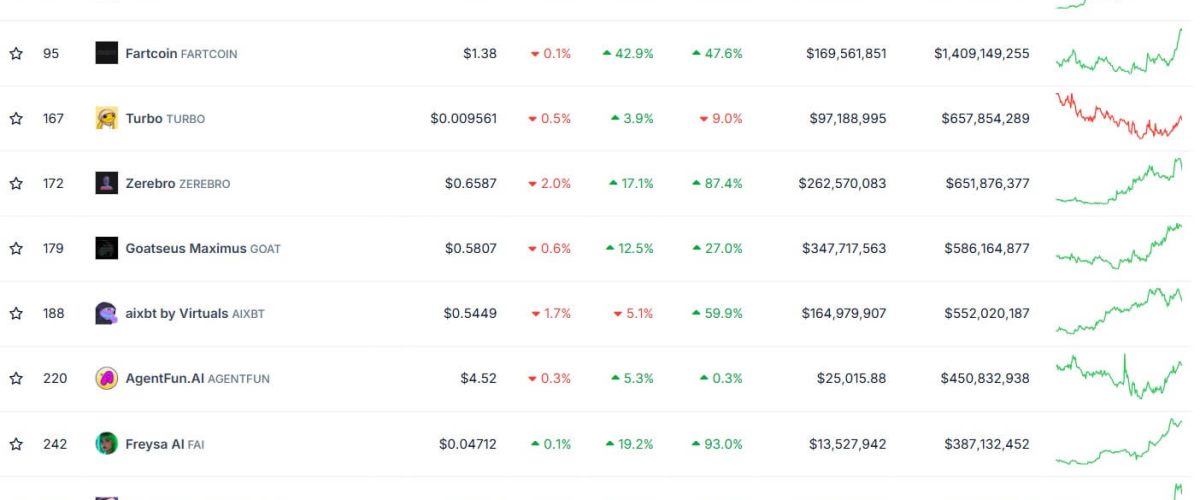Click the Goatseus Maximus logo icon

[x=106, y=248]
